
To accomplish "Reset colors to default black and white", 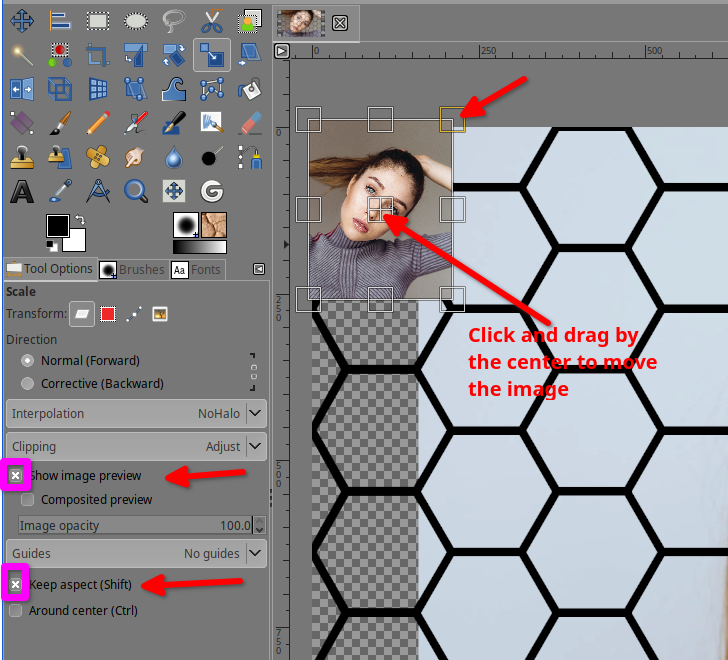I will coord(52,245).
